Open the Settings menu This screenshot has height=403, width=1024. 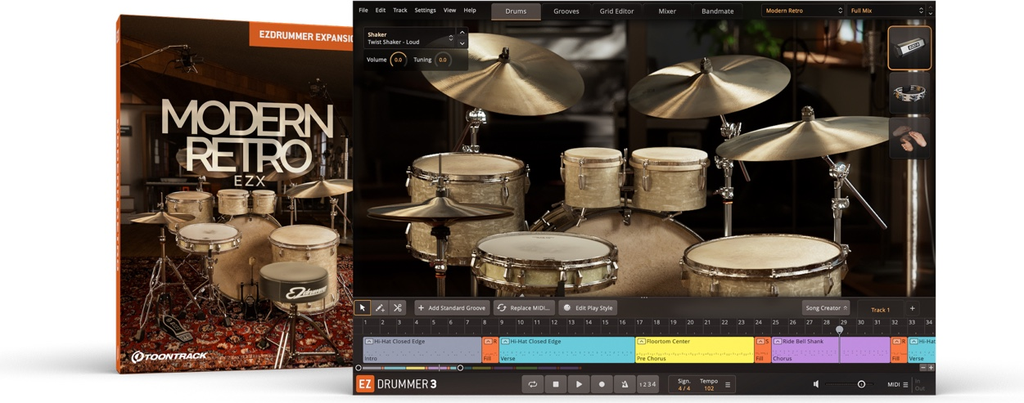425,10
